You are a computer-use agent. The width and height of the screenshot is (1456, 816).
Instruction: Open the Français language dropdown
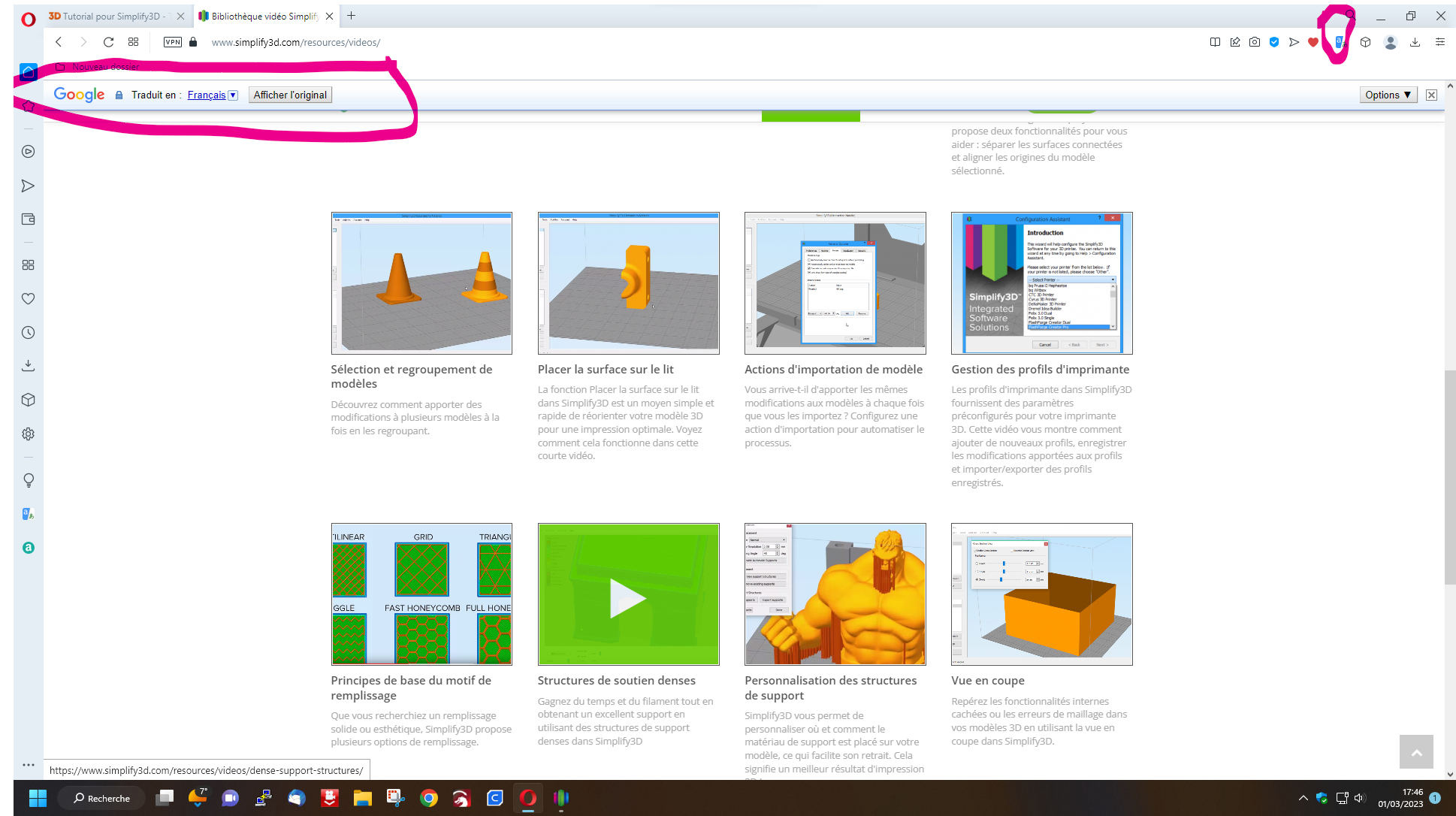pos(213,95)
